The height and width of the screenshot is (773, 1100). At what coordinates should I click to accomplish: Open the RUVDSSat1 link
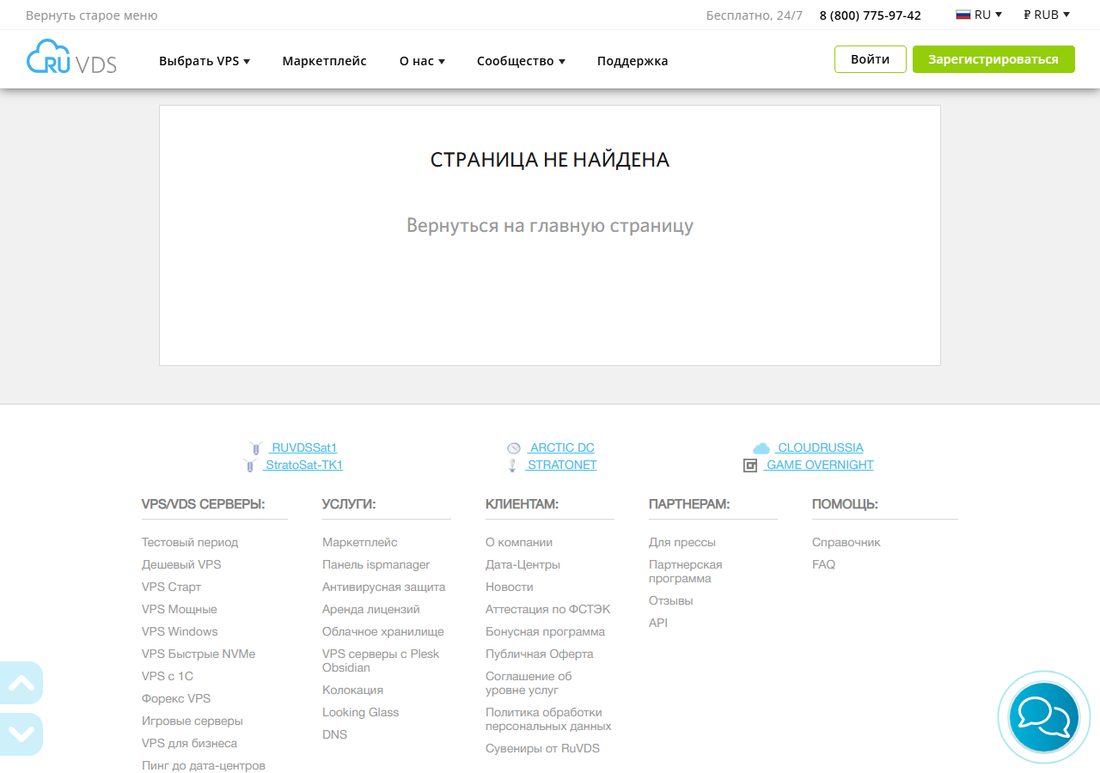[x=304, y=448]
